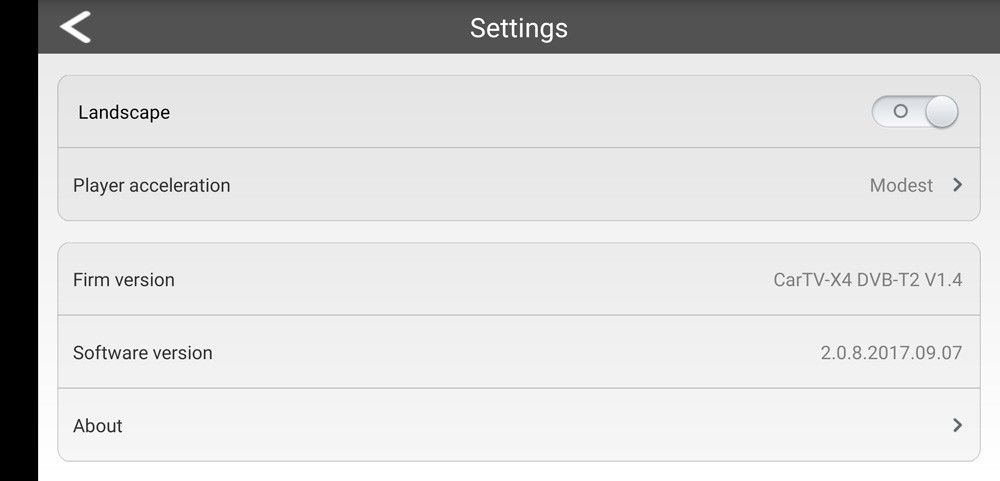Click the round knob of the Landscape switch
Screen dimensions: 1000x481
click(940, 112)
